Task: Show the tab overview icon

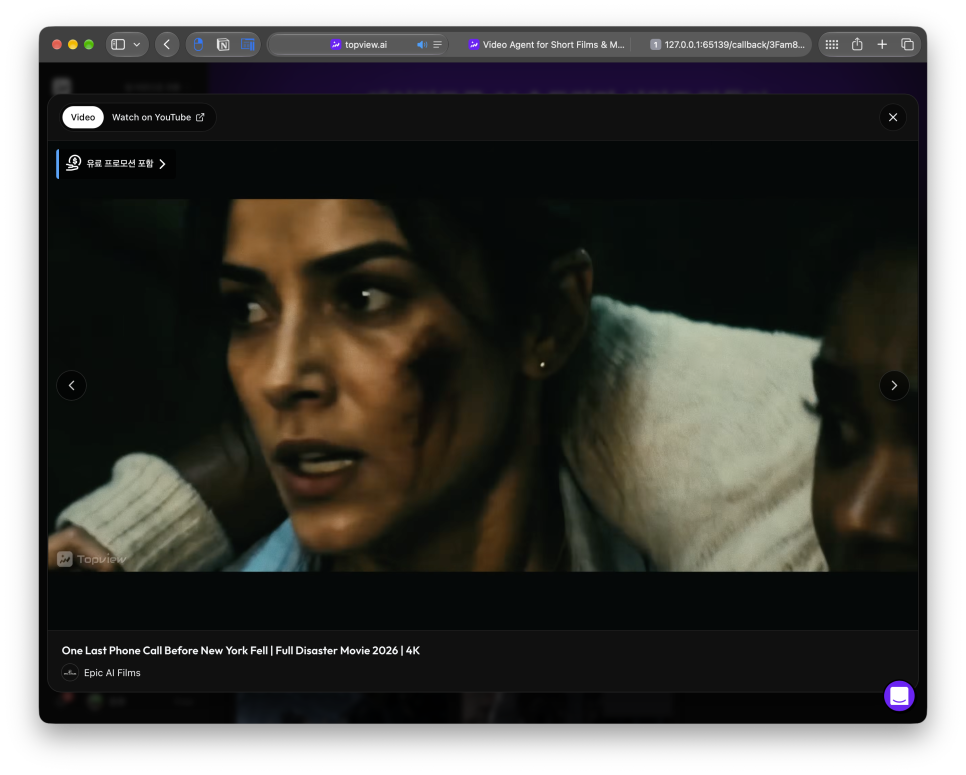Action: pos(907,44)
